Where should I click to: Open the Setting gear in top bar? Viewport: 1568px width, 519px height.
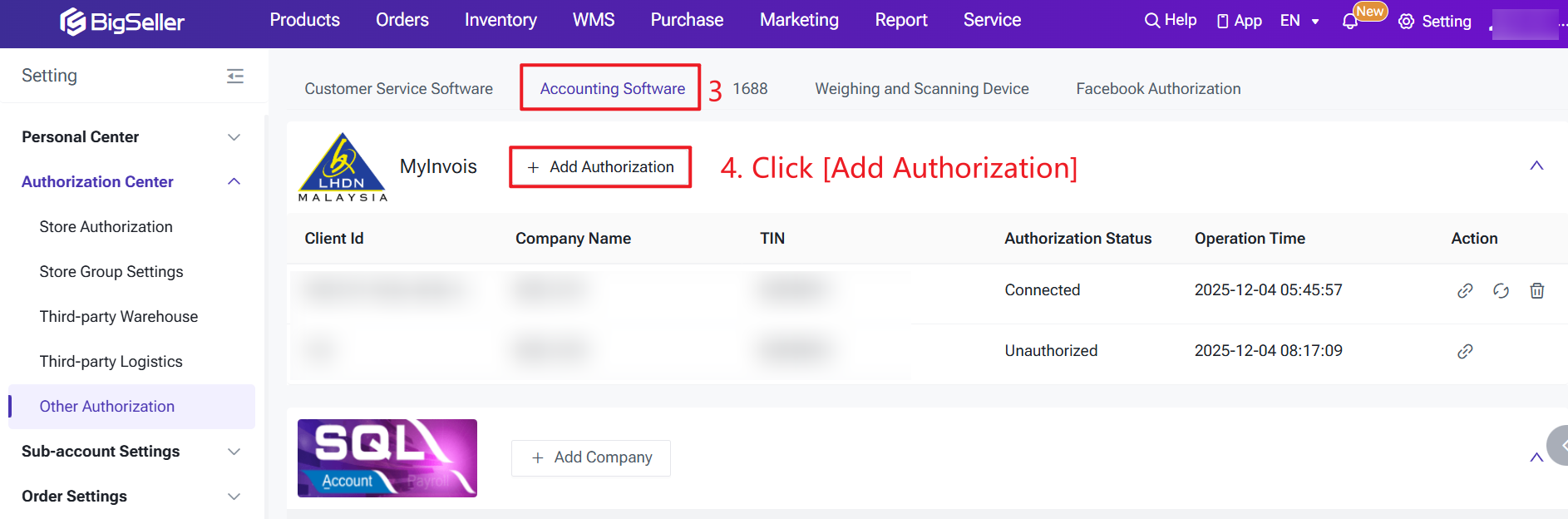coord(1435,22)
